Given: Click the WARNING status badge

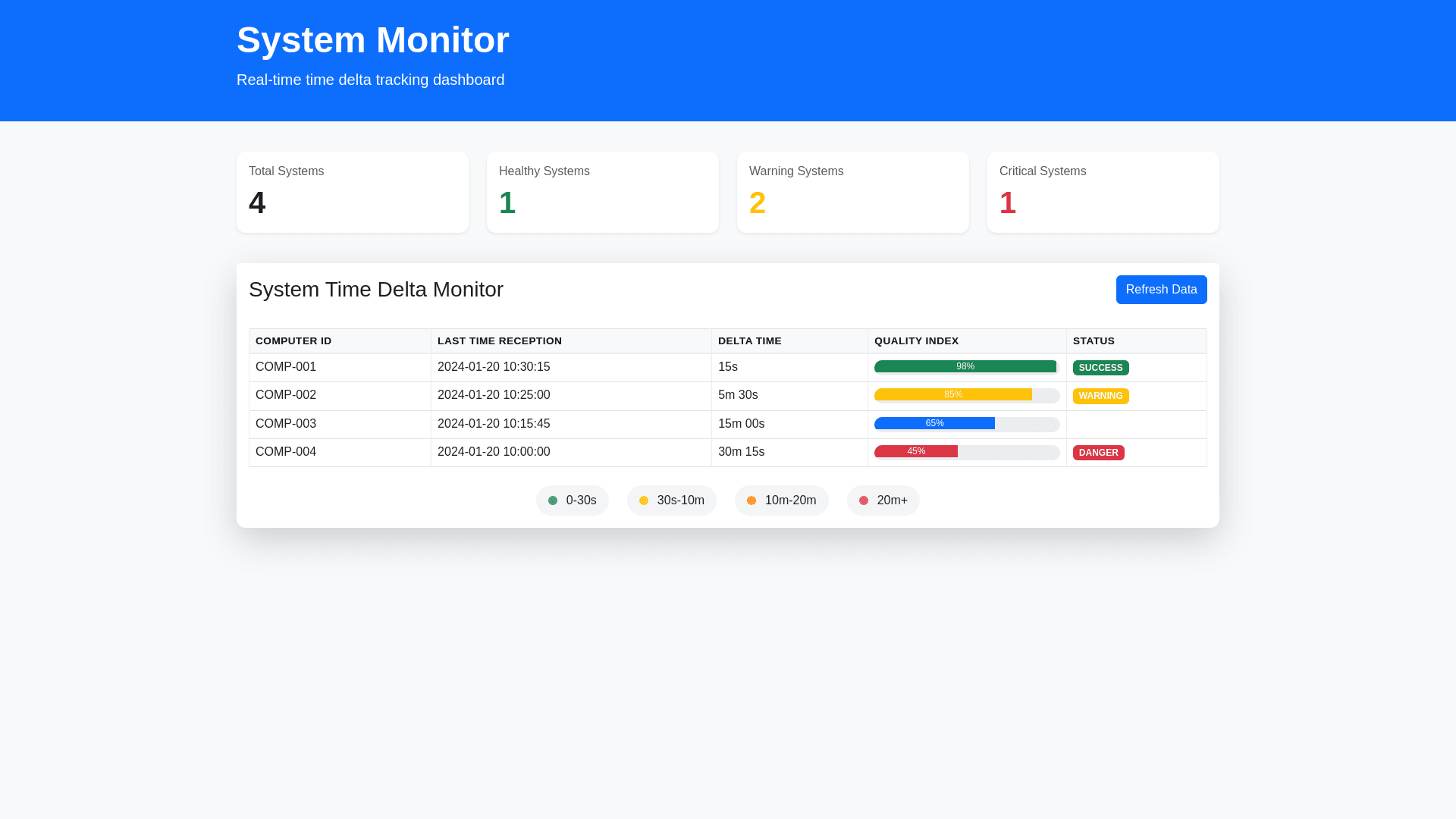Looking at the screenshot, I should pyautogui.click(x=1100, y=396).
